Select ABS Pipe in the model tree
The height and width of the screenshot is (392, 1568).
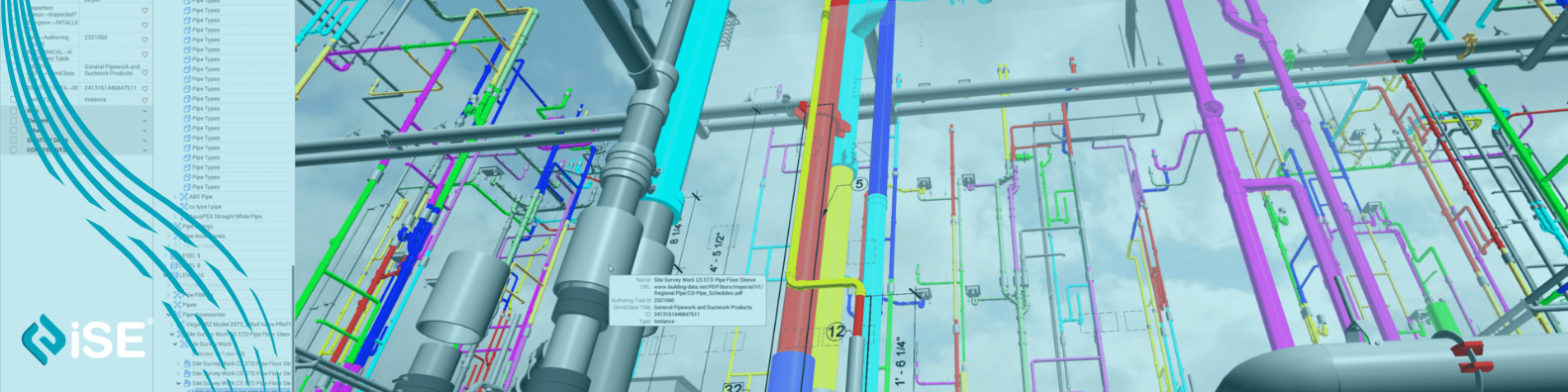coord(201,197)
